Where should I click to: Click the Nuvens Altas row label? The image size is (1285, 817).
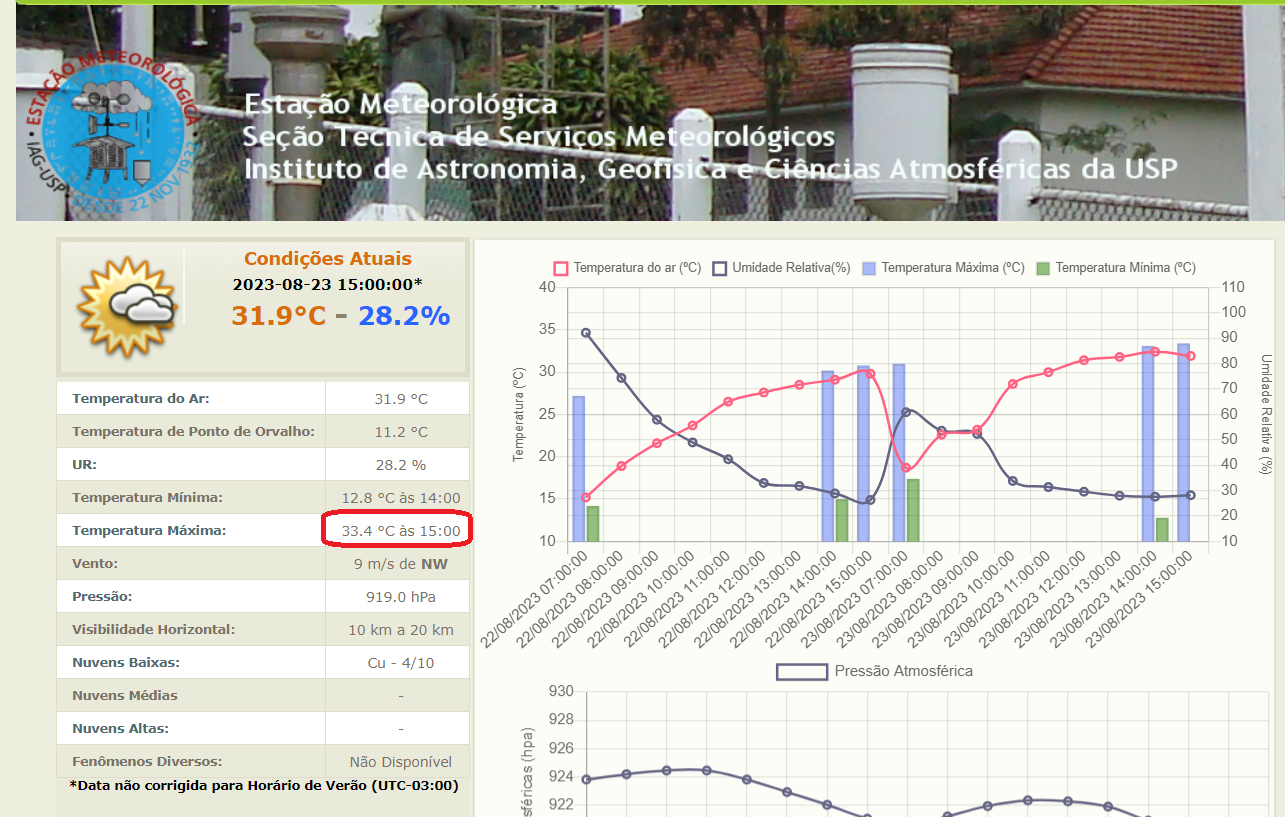[120, 729]
